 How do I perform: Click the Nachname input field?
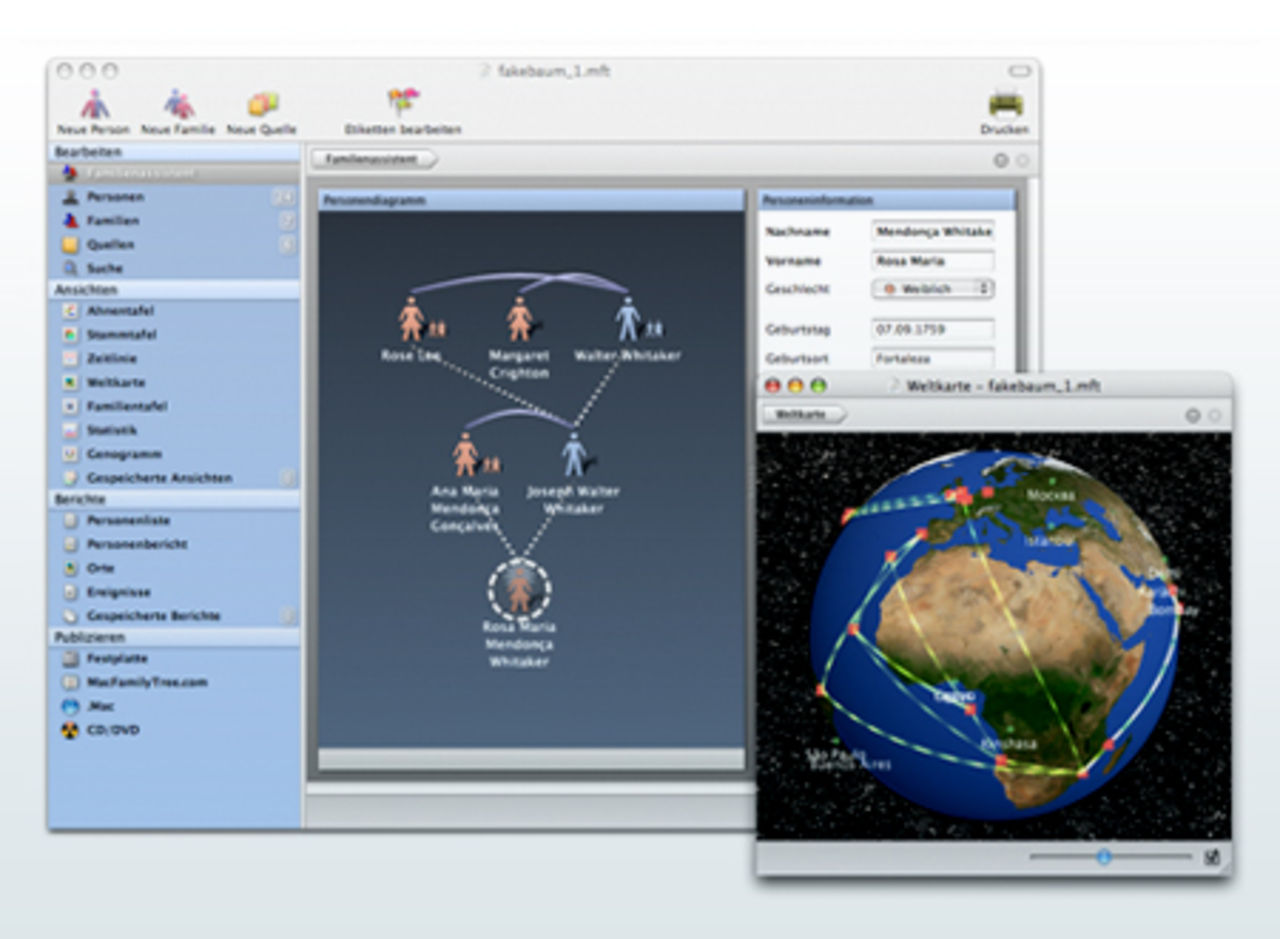(x=932, y=231)
